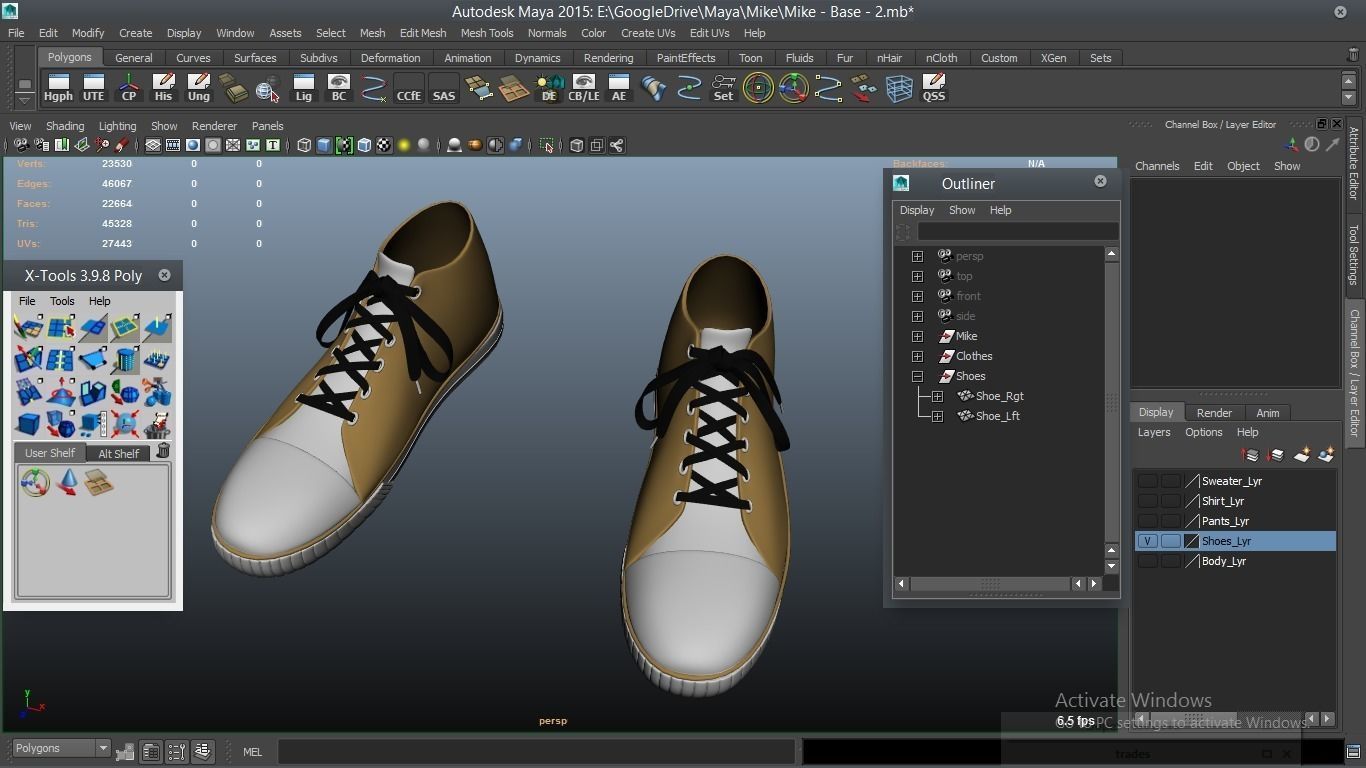
Task: Click the QSS shelf icon
Action: click(x=933, y=88)
